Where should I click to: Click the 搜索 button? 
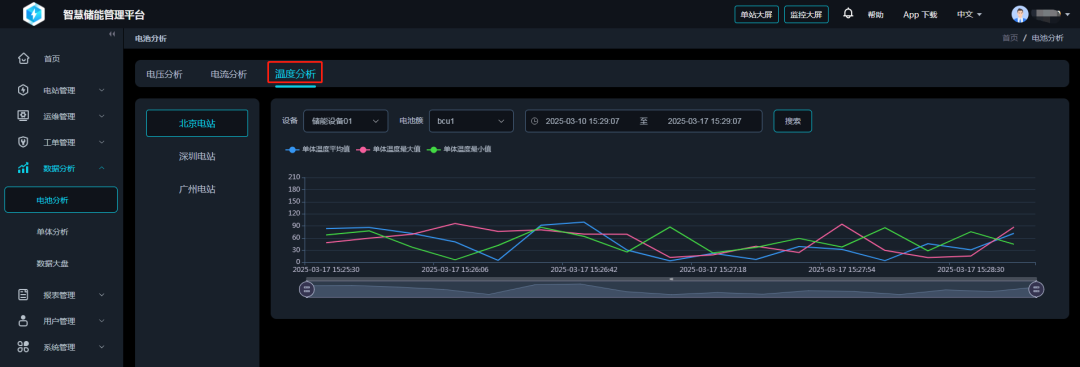(x=793, y=121)
